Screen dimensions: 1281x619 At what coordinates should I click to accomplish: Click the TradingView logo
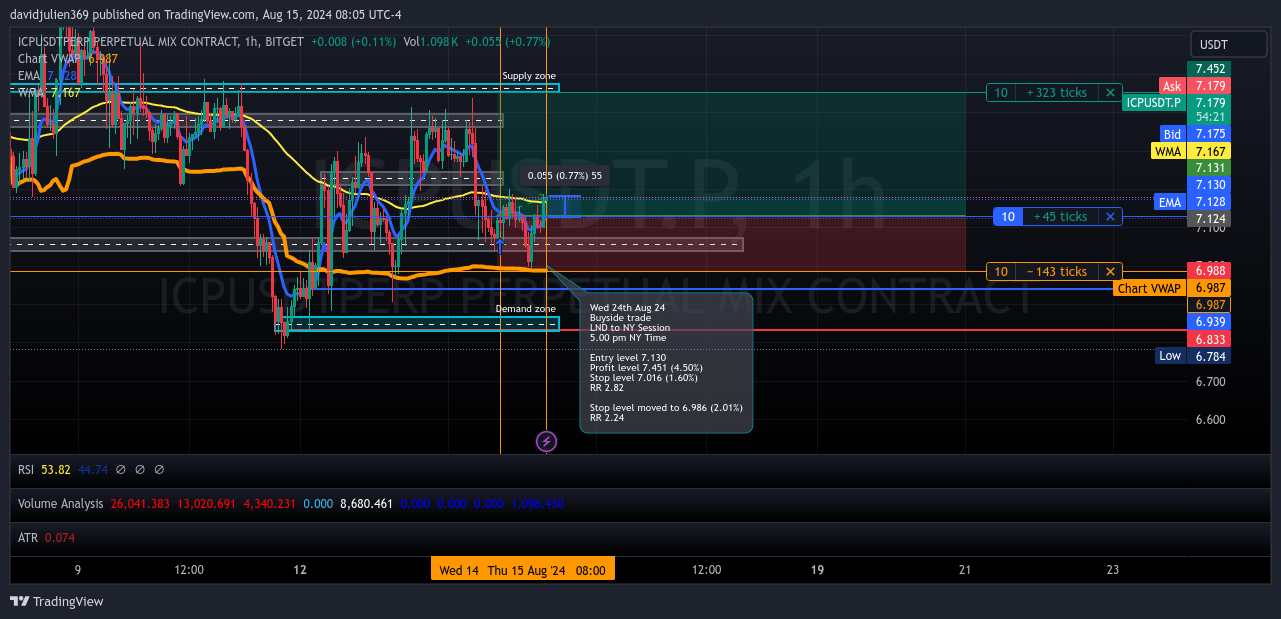coord(57,602)
